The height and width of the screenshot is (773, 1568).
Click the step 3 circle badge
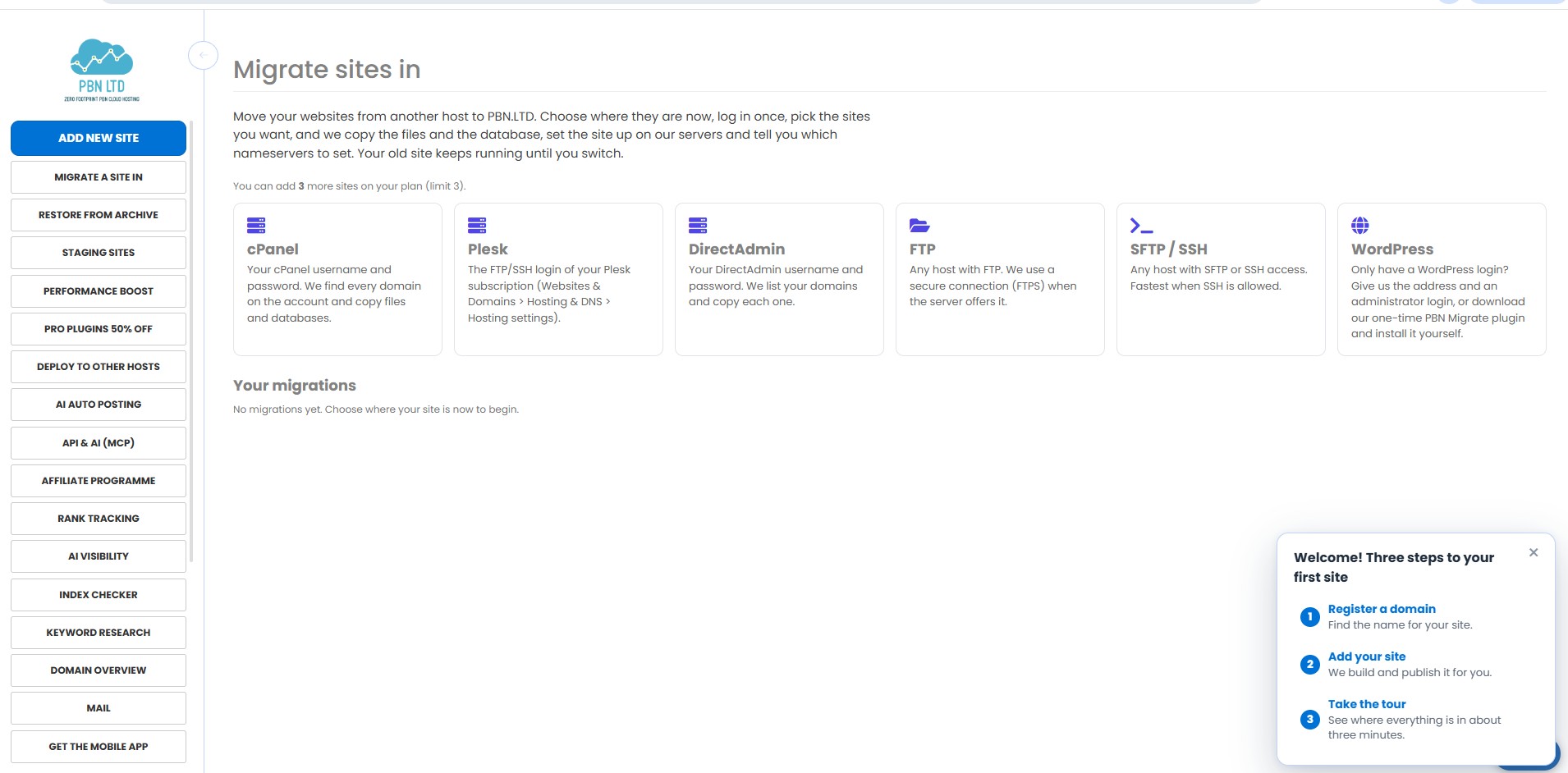tap(1310, 720)
